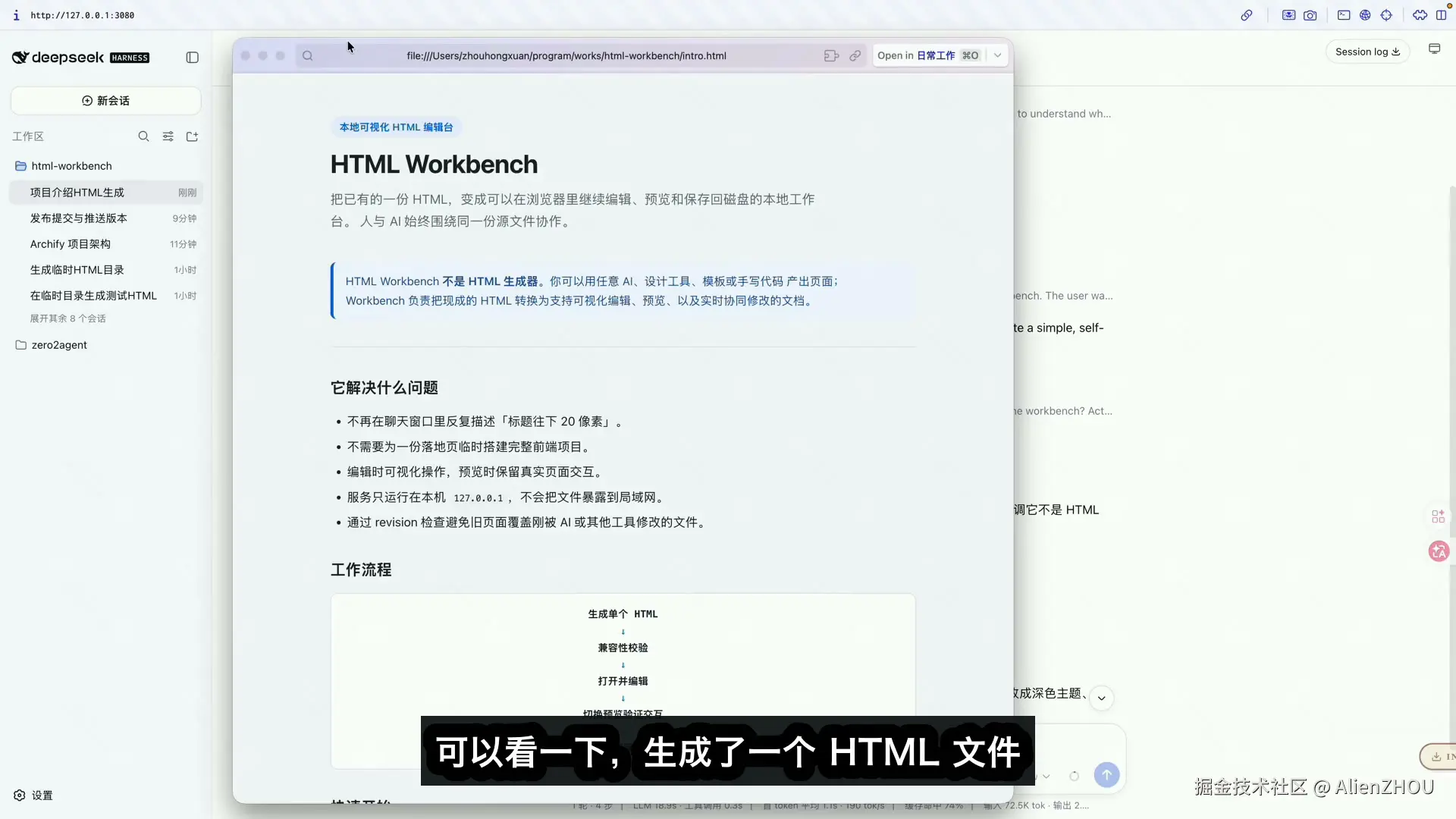Click the 工作流程 heading
1456x819 pixels.
click(361, 570)
